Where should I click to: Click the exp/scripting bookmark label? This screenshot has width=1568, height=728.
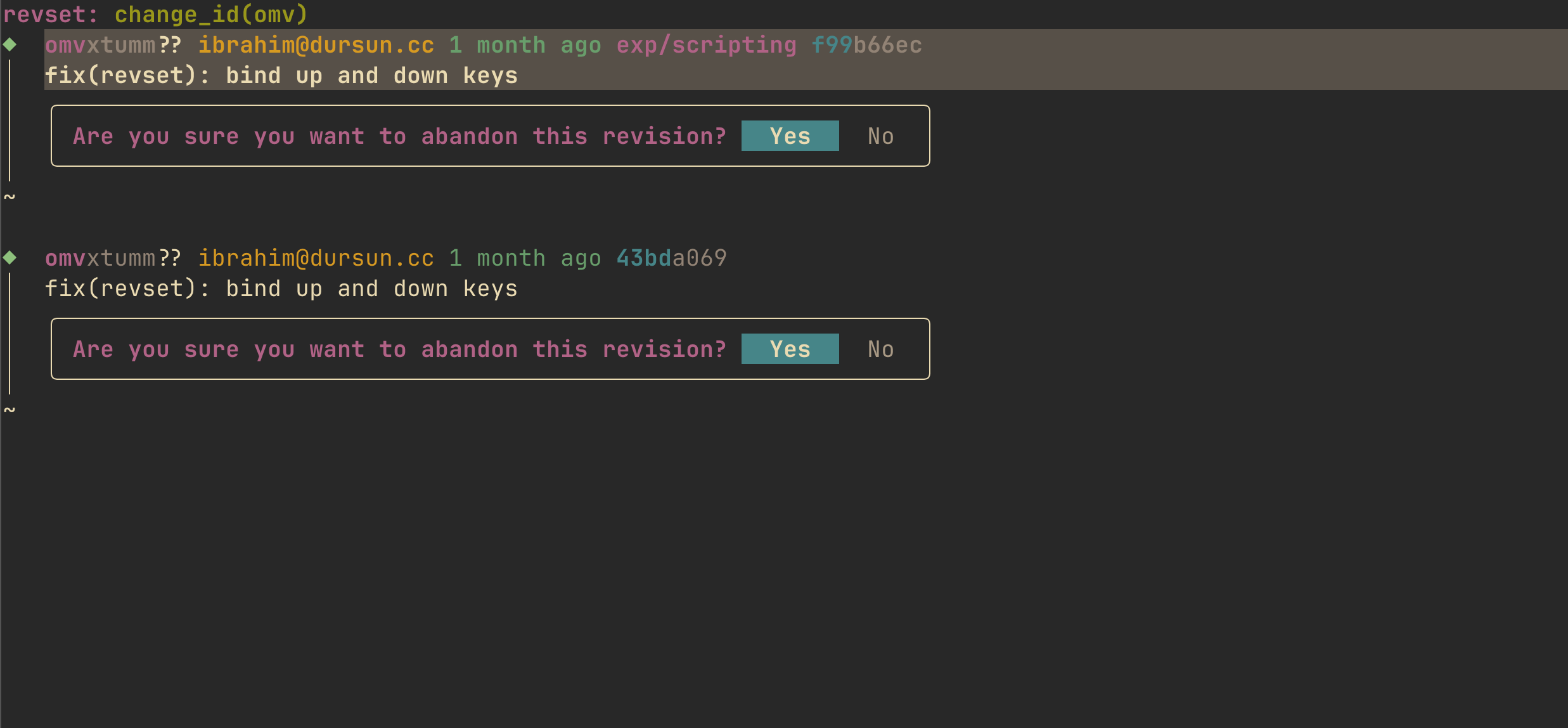point(706,45)
